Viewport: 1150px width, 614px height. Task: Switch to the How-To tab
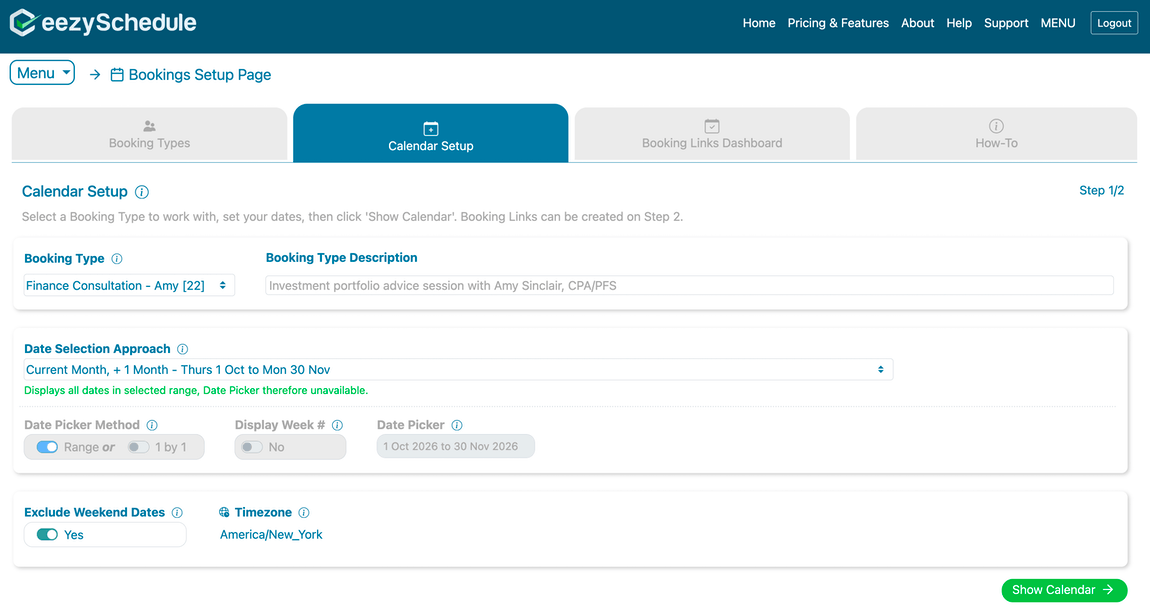pyautogui.click(x=996, y=134)
